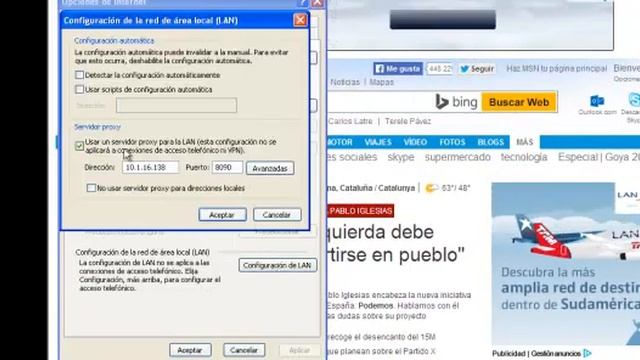
Task: Click the 'PABLO IGLESIAS' red label
Action: (x=361, y=211)
